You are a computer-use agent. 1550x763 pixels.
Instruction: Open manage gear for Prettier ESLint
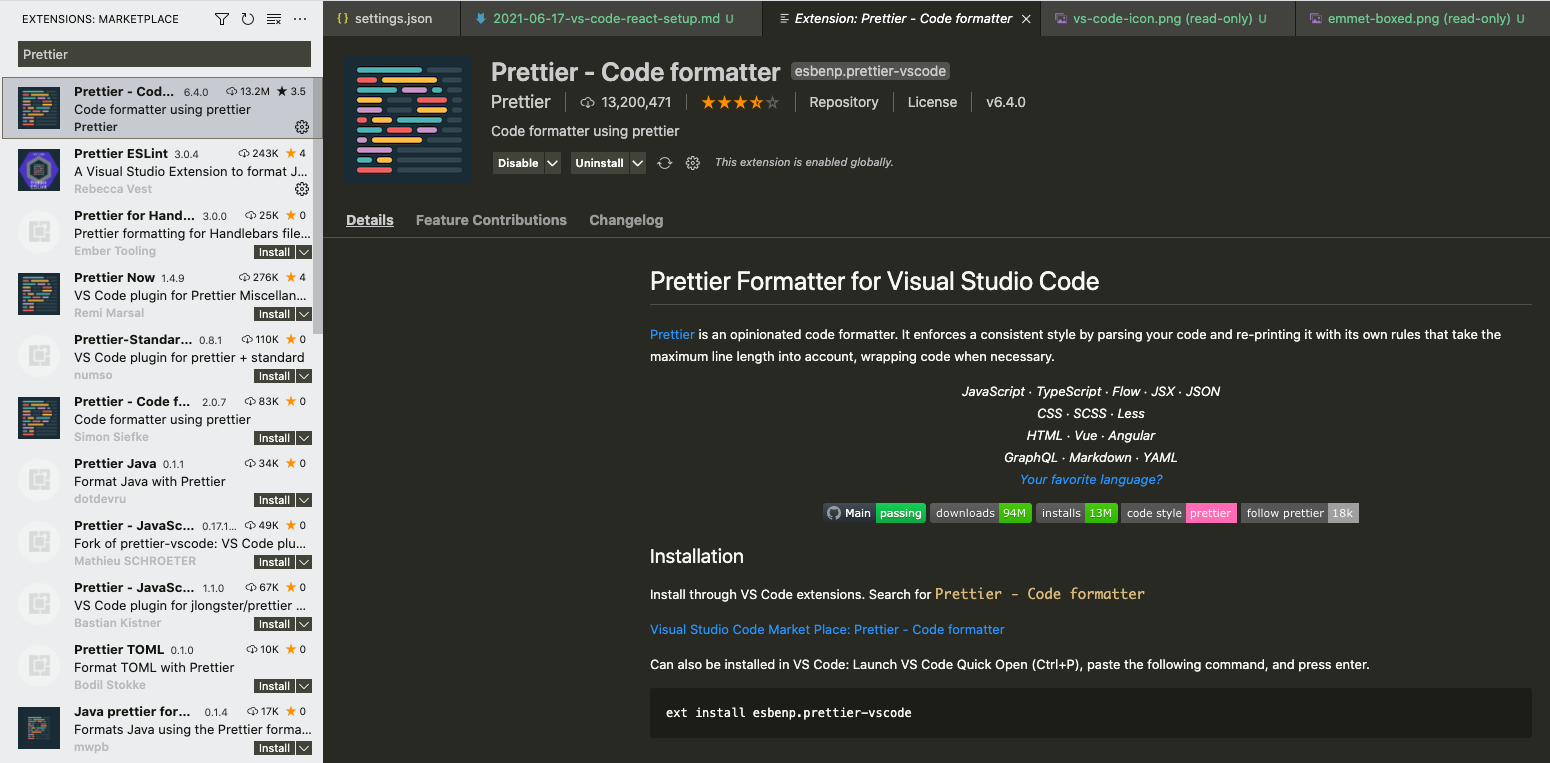tap(302, 189)
